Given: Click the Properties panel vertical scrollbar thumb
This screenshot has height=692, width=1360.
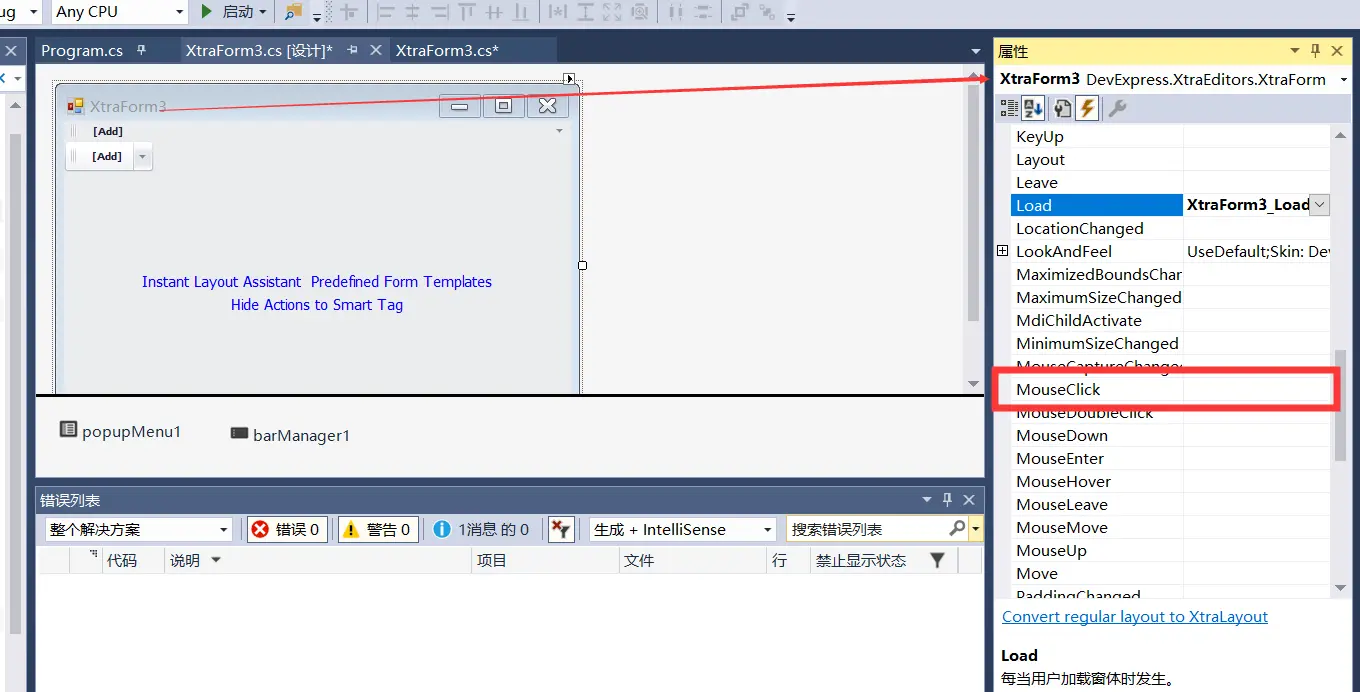Looking at the screenshot, I should [x=1341, y=405].
